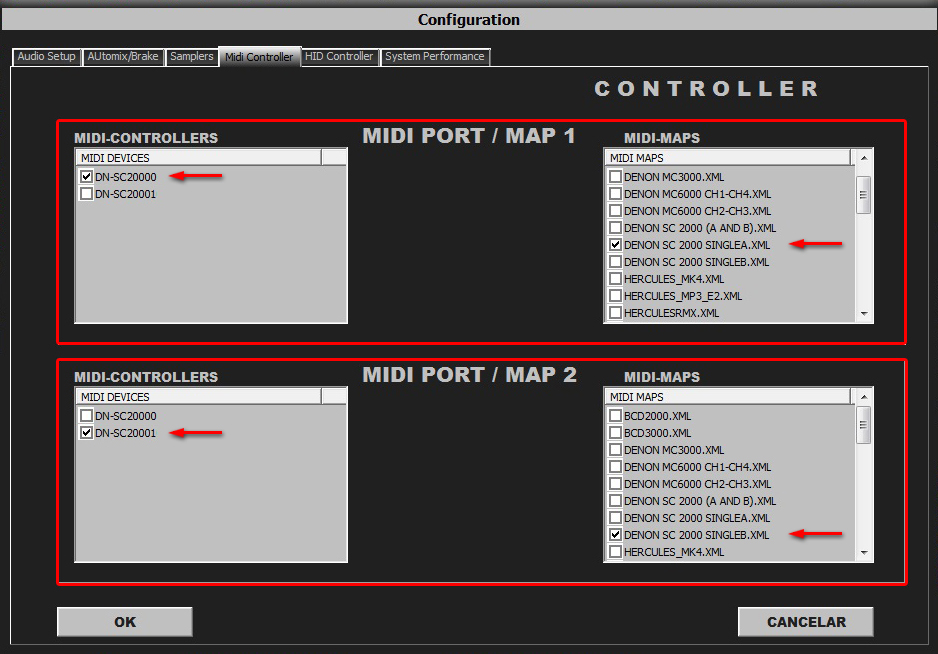Screen dimensions: 938x654
Task: Select the Samplers tab
Action: pos(191,57)
